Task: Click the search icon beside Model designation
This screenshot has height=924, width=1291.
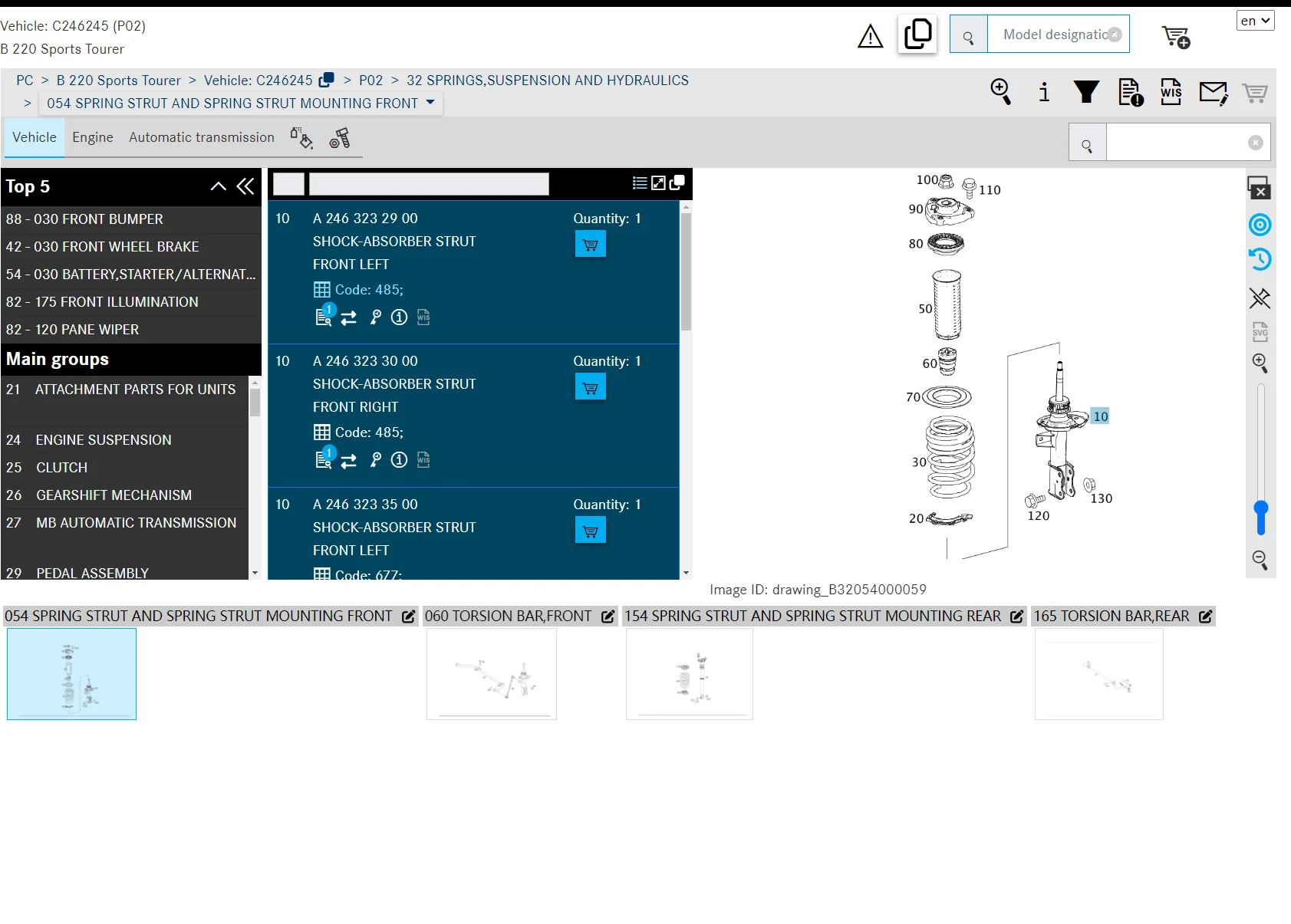Action: tap(968, 35)
